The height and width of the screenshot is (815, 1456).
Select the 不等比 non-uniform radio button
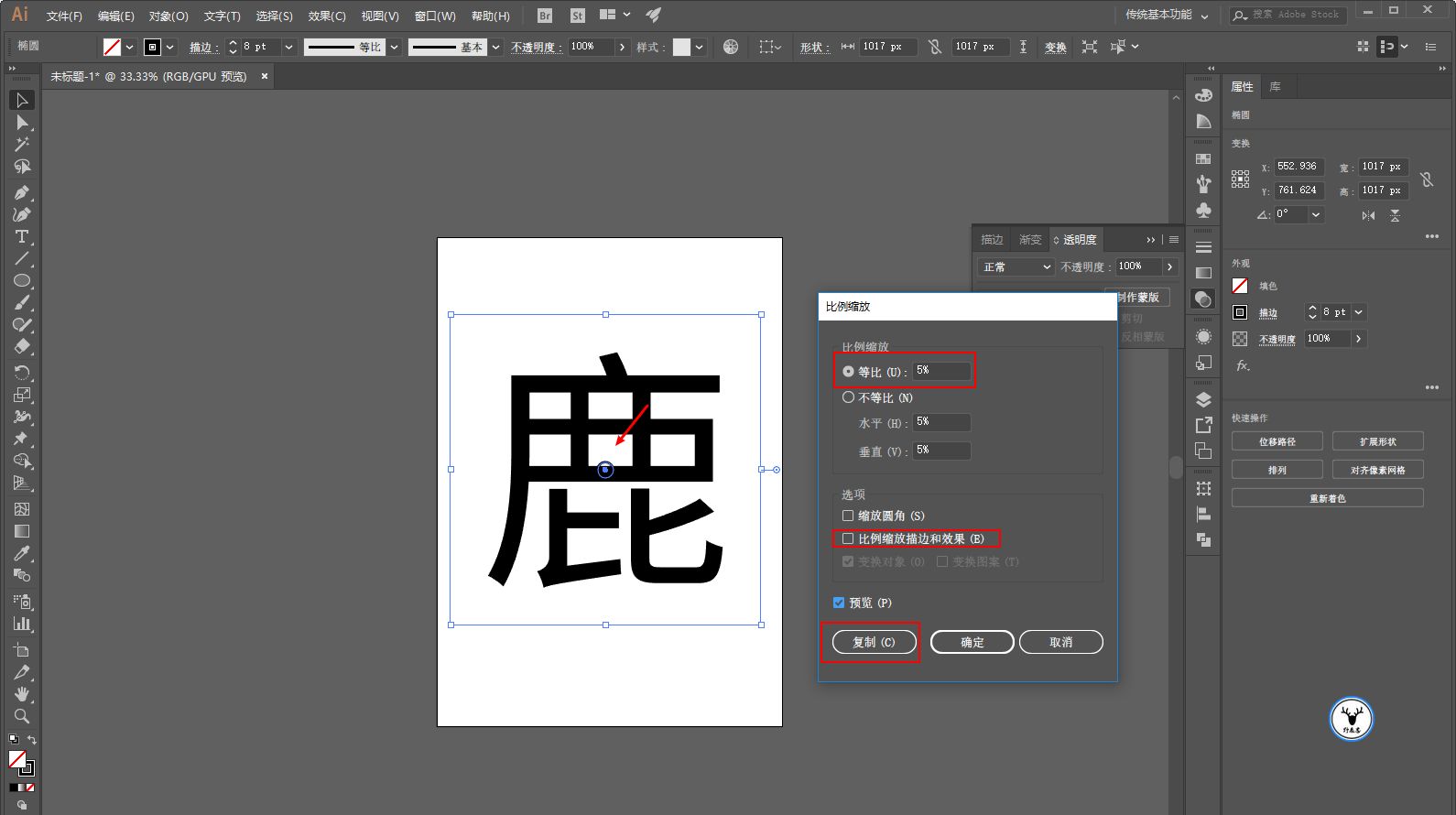click(x=848, y=397)
